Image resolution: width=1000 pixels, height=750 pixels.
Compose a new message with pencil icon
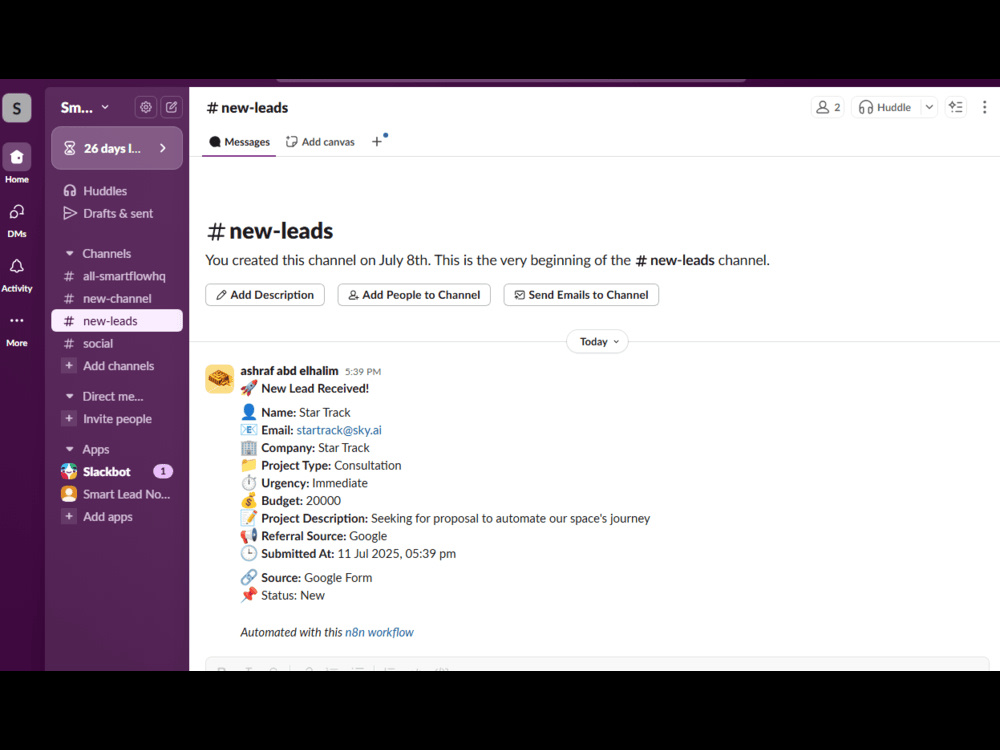pos(172,107)
